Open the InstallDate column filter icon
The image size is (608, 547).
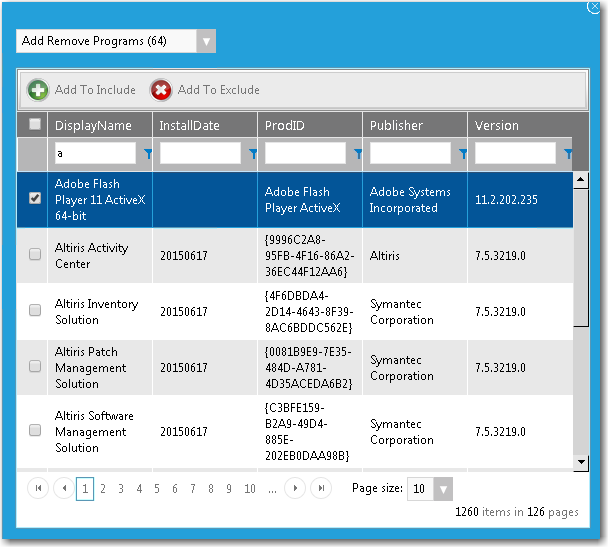point(253,154)
